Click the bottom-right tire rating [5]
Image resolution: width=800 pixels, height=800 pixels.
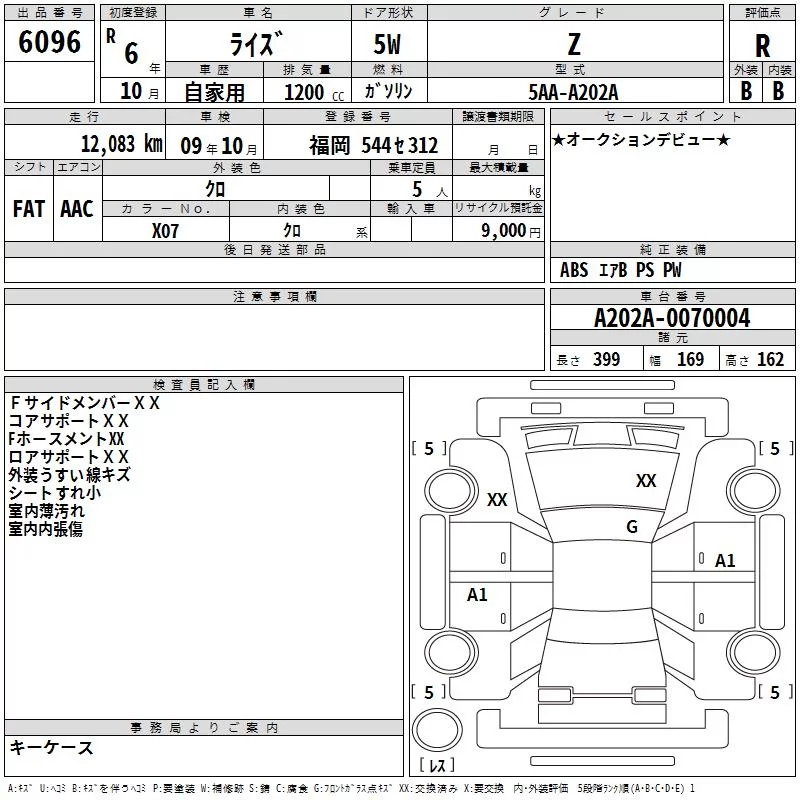click(x=774, y=692)
